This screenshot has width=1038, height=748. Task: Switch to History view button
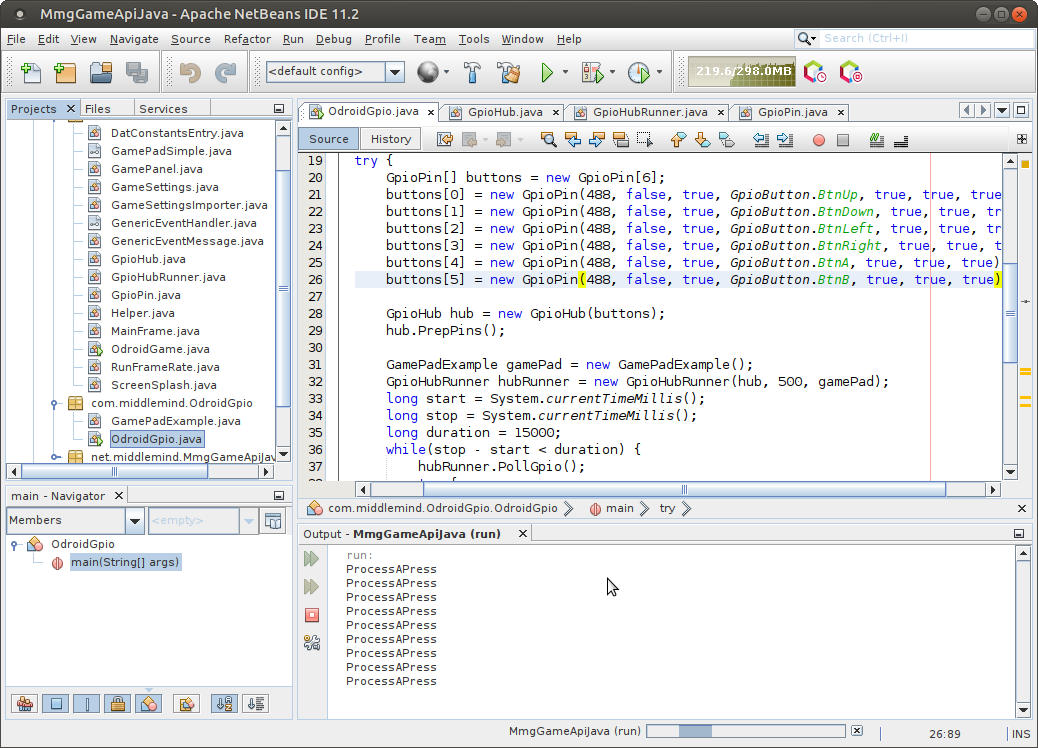(390, 139)
